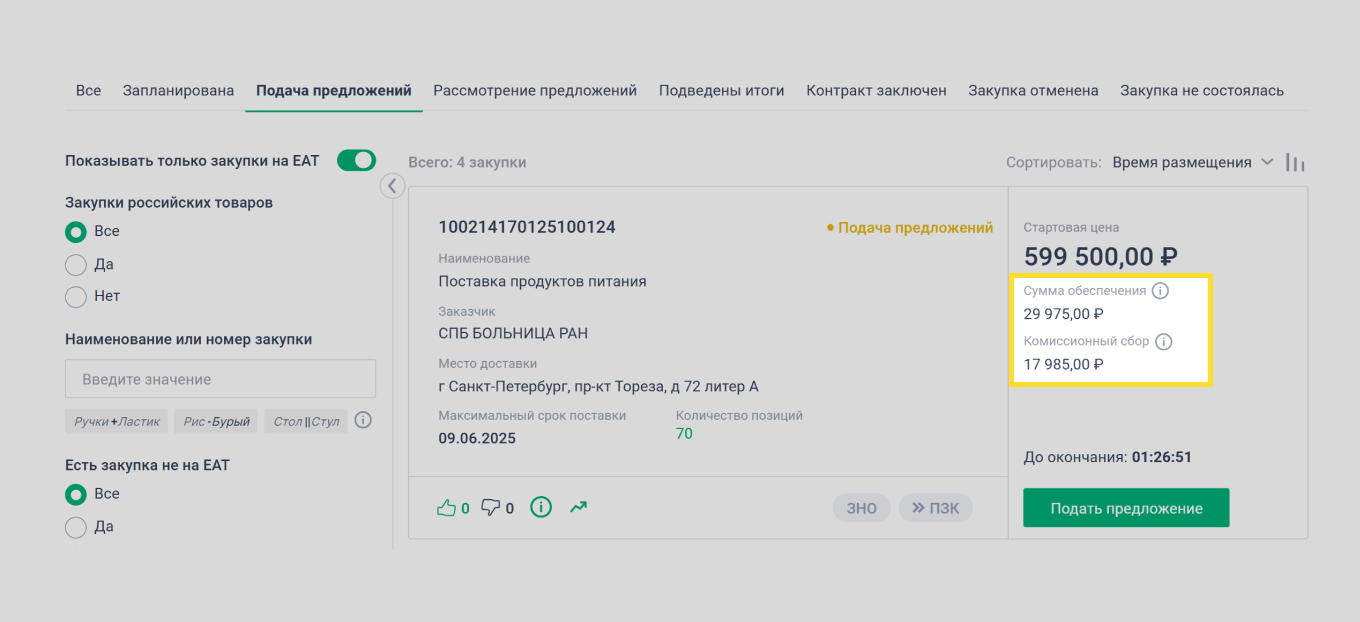Click the Подать предложение button
This screenshot has width=1360, height=622.
pyautogui.click(x=1125, y=507)
